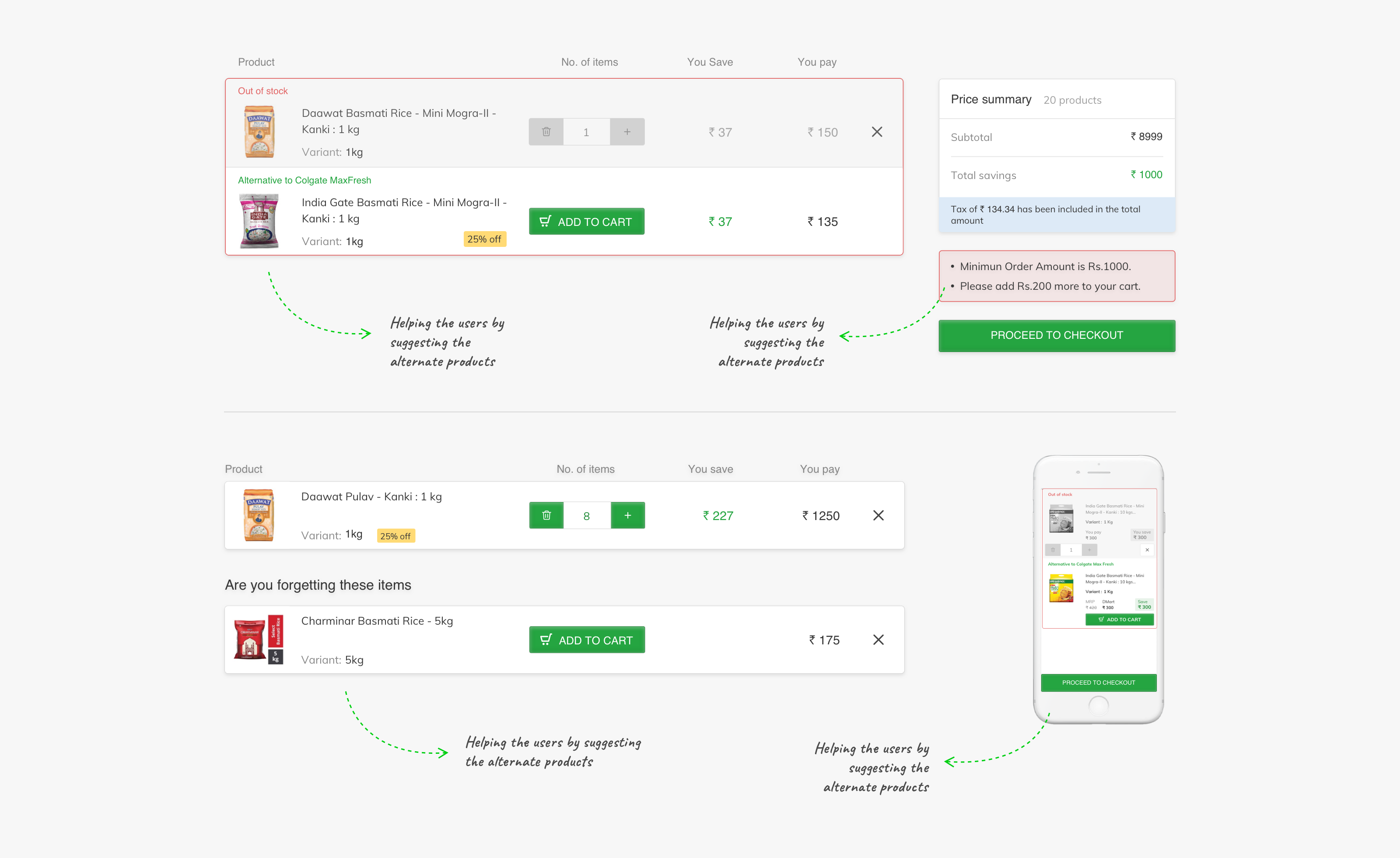This screenshot has height=858, width=1400.
Task: Click the '20 products' count text
Action: click(1072, 100)
